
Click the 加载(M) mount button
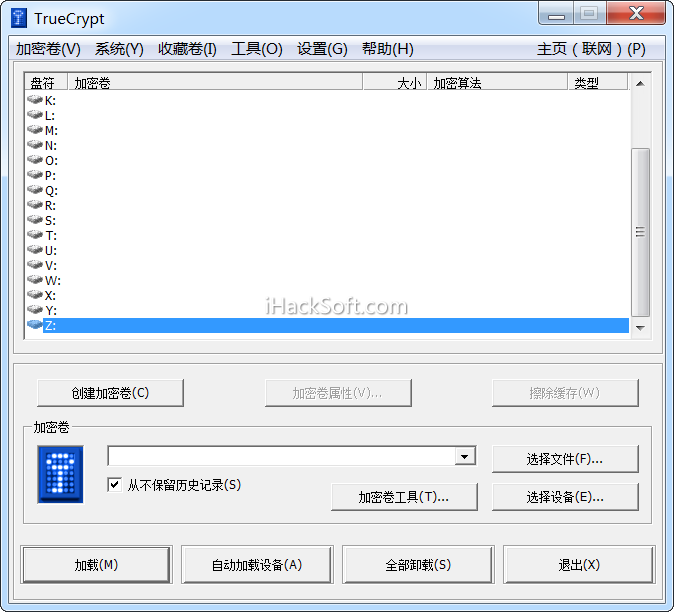pyautogui.click(x=96, y=565)
